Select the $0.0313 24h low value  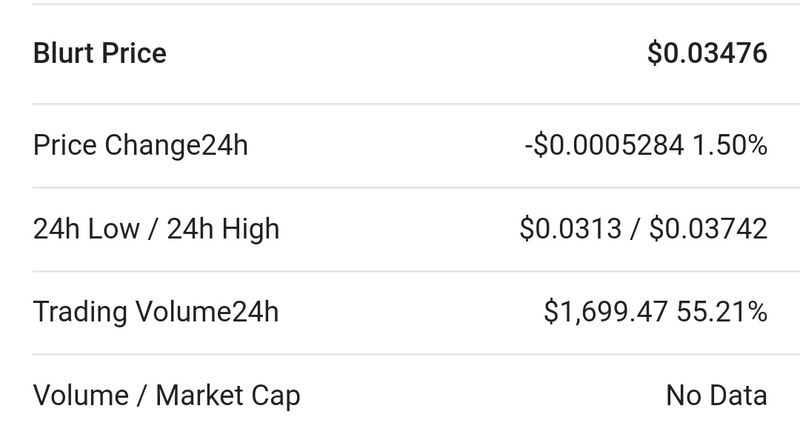[x=571, y=229]
